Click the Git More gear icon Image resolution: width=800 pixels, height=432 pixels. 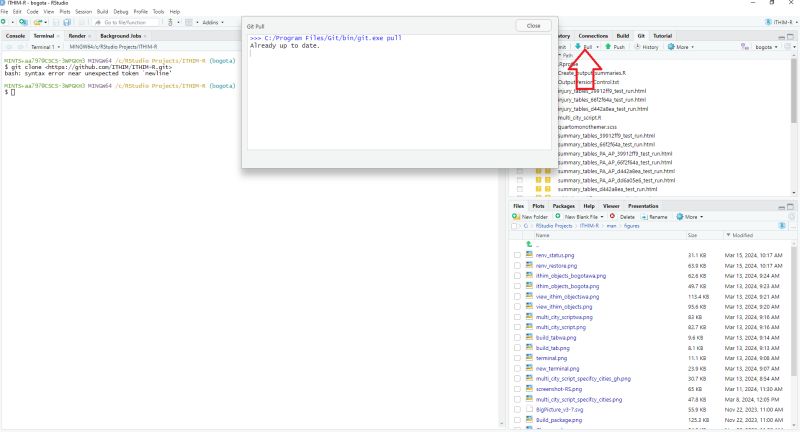(x=671, y=46)
